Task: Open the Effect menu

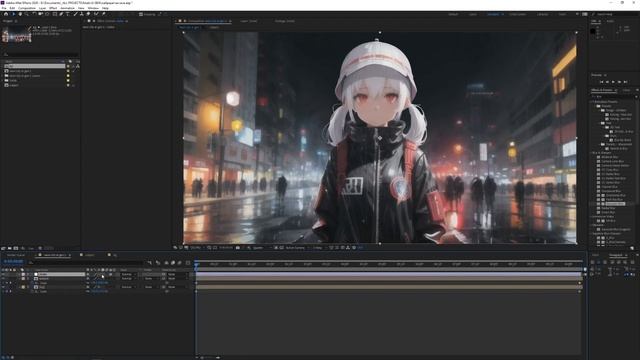Action: [53, 8]
